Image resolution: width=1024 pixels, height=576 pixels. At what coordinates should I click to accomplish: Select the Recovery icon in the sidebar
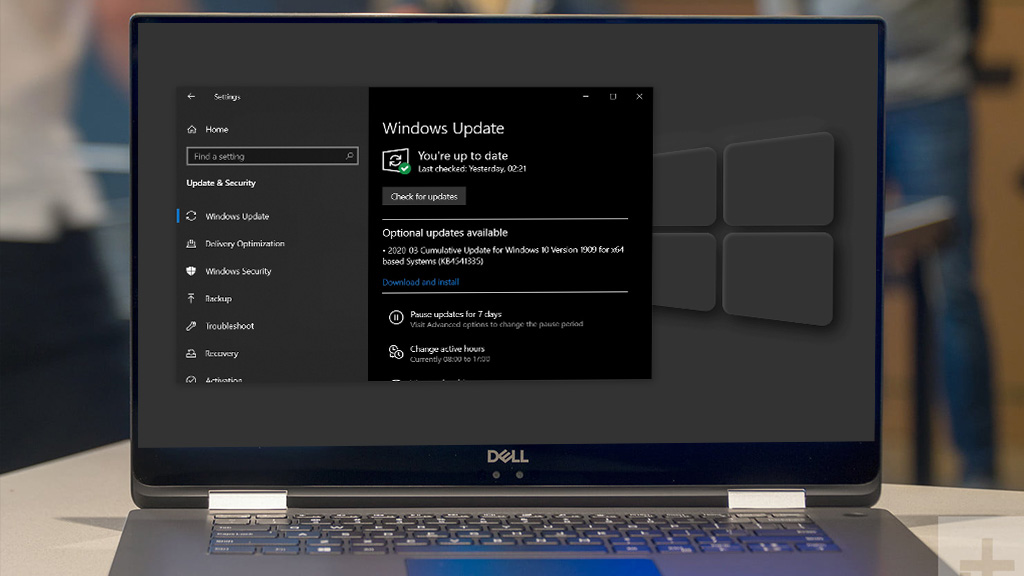pyautogui.click(x=191, y=353)
